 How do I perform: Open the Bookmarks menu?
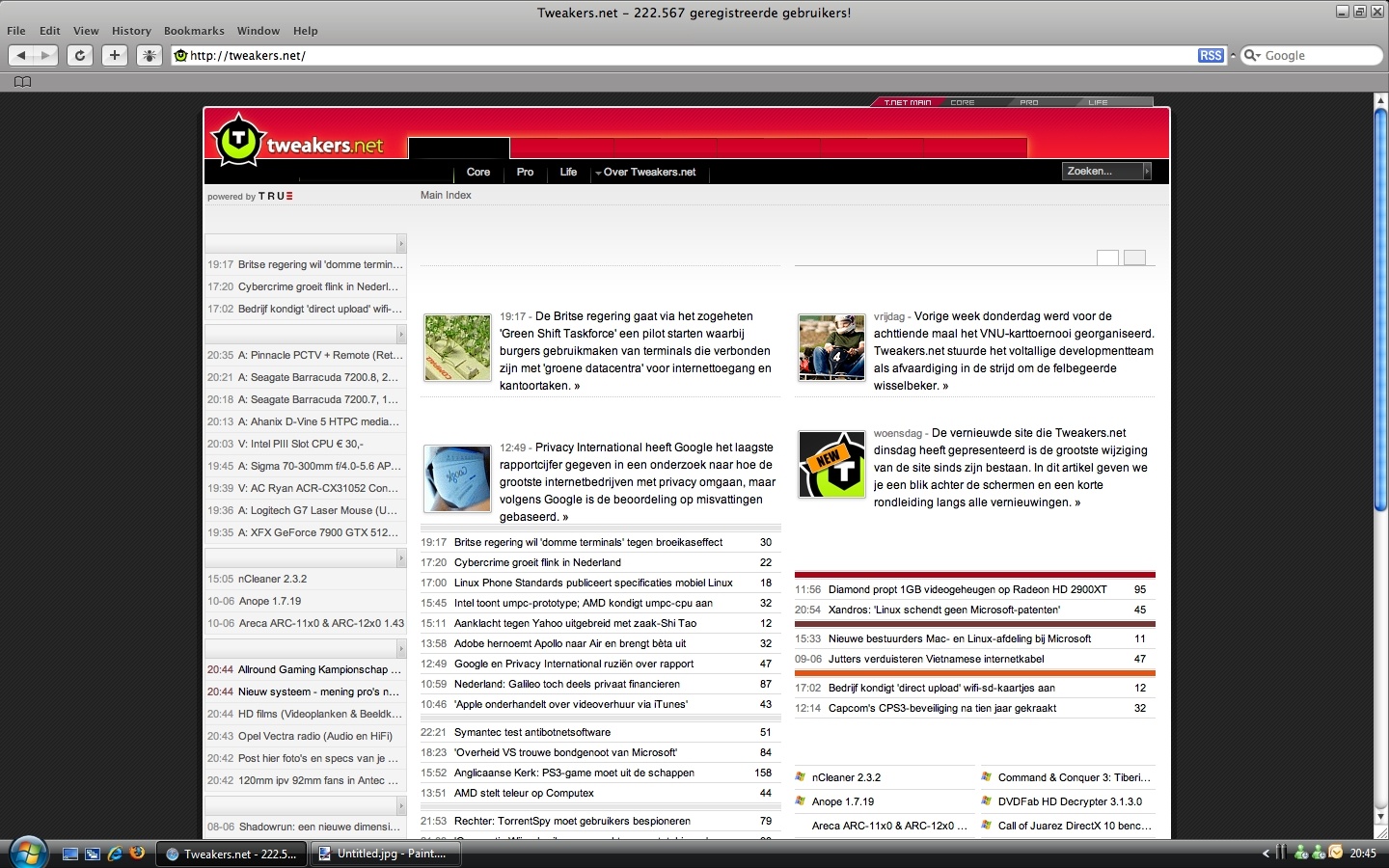[x=194, y=31]
